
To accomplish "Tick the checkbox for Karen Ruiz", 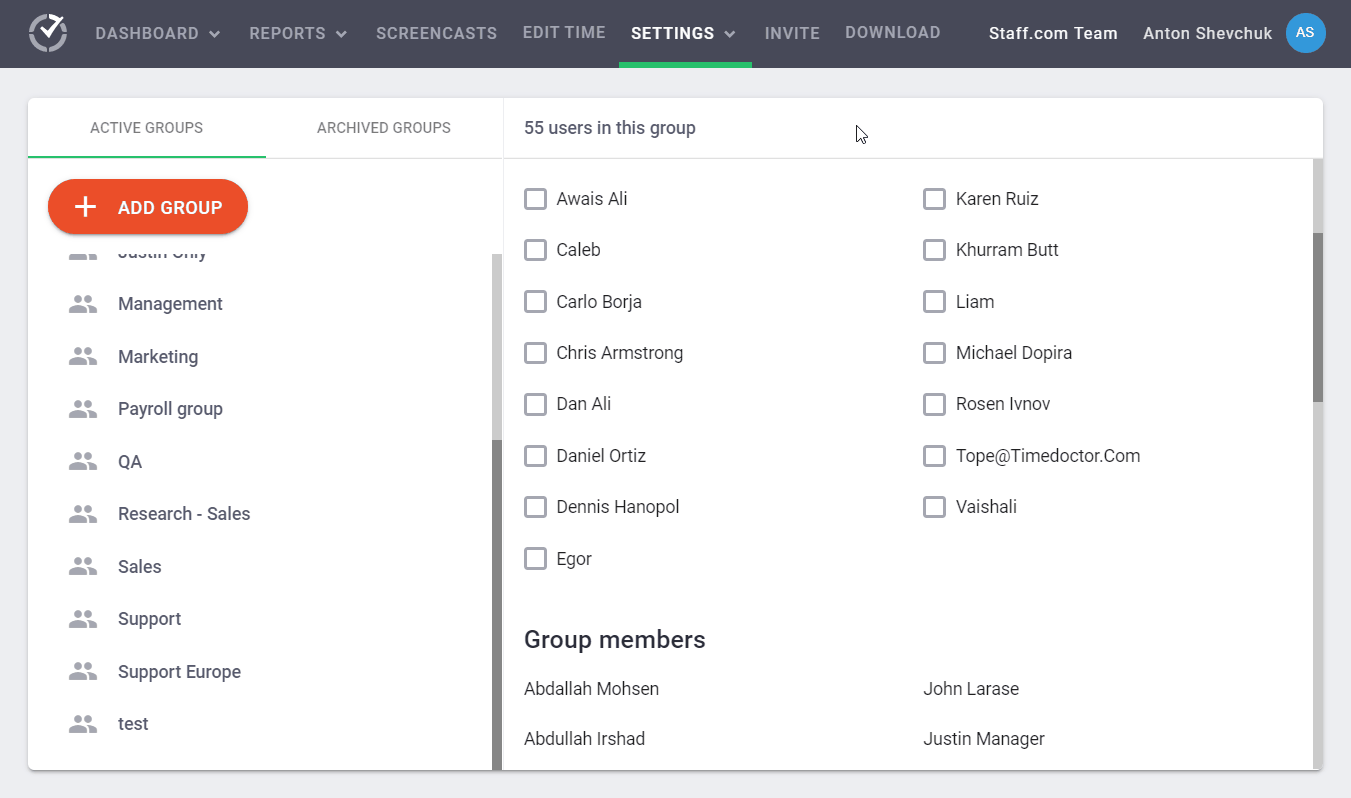I will click(935, 199).
